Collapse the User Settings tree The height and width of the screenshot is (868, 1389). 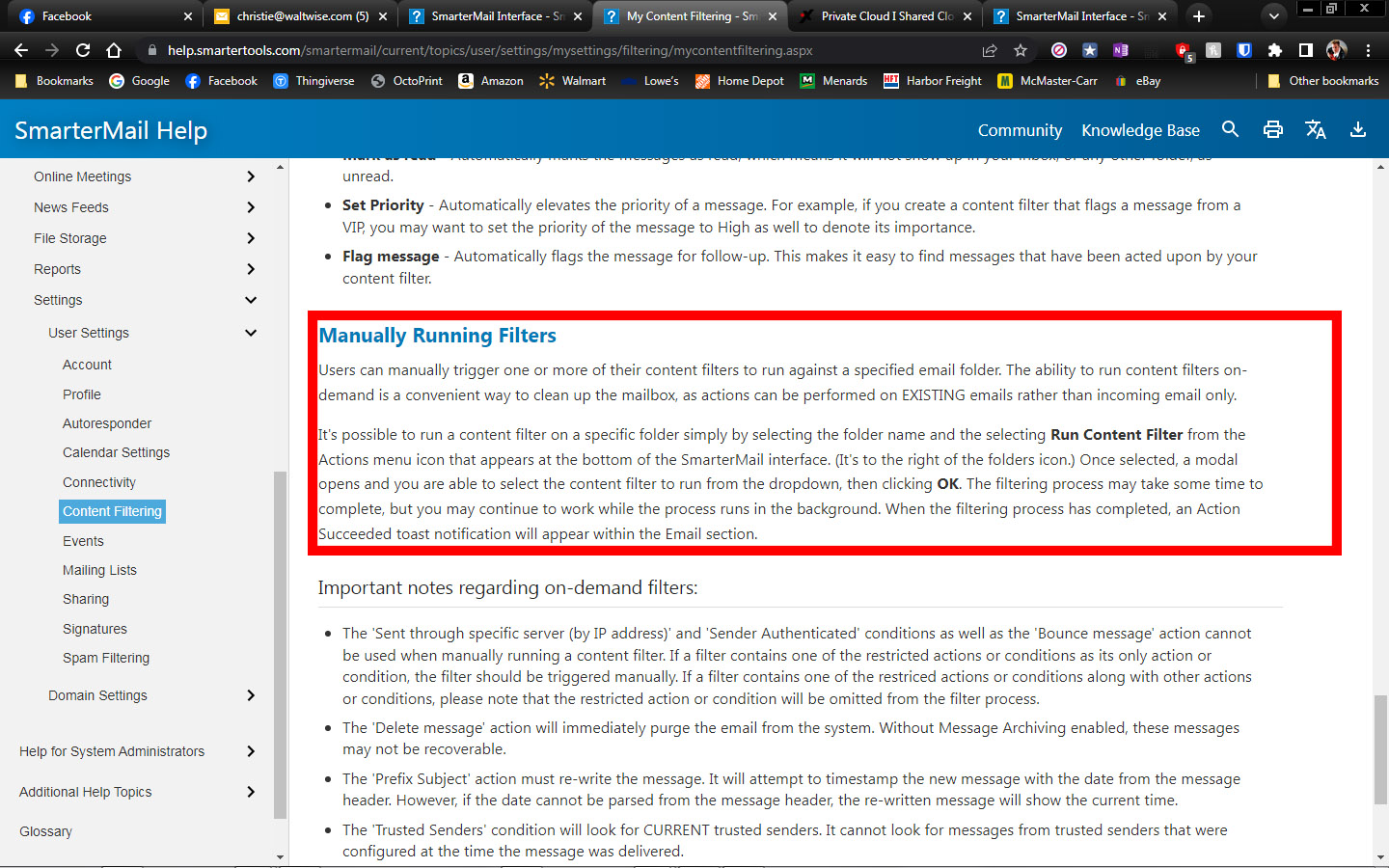click(x=251, y=333)
